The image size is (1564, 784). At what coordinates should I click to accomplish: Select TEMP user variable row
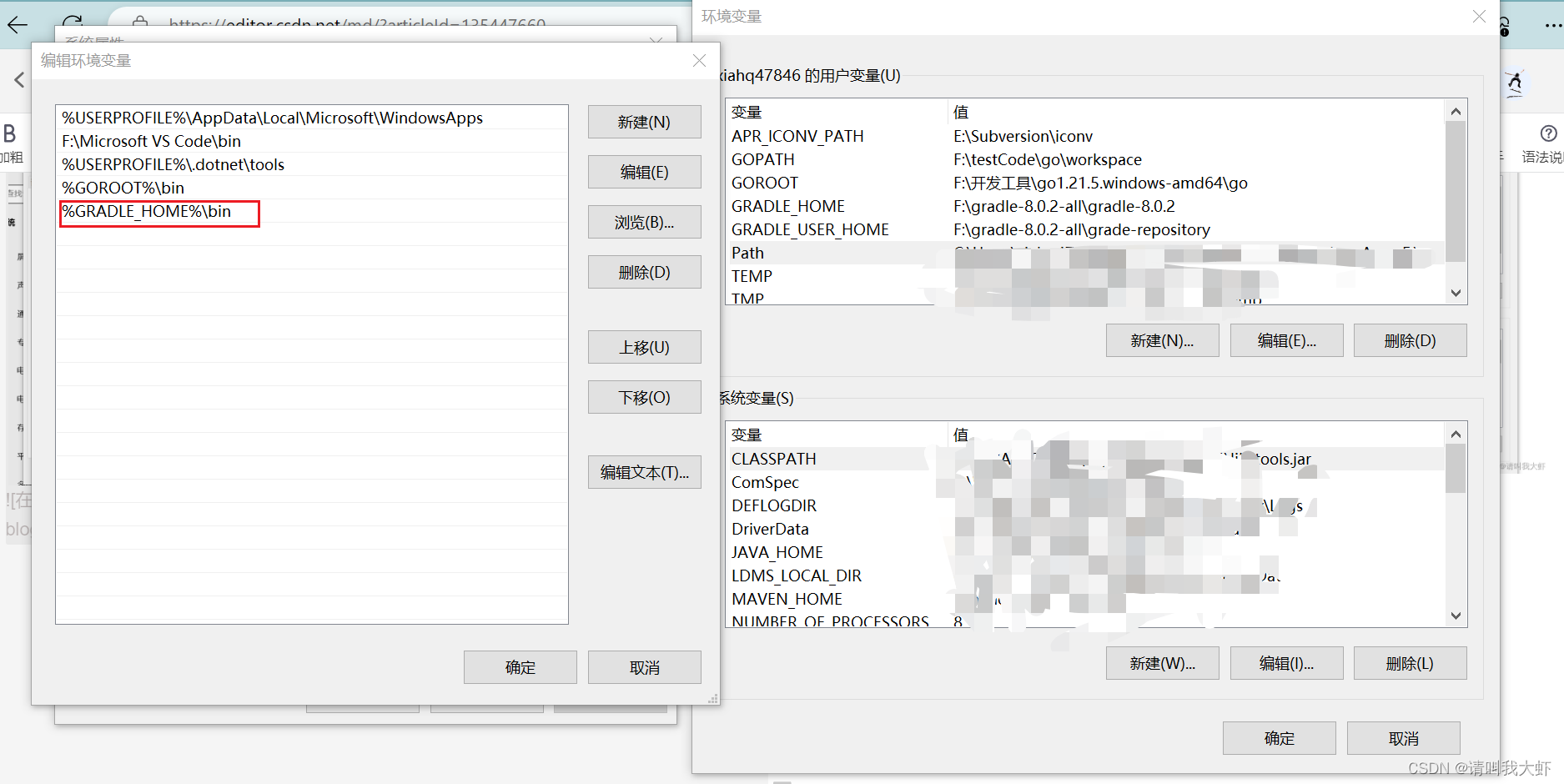(1085, 276)
